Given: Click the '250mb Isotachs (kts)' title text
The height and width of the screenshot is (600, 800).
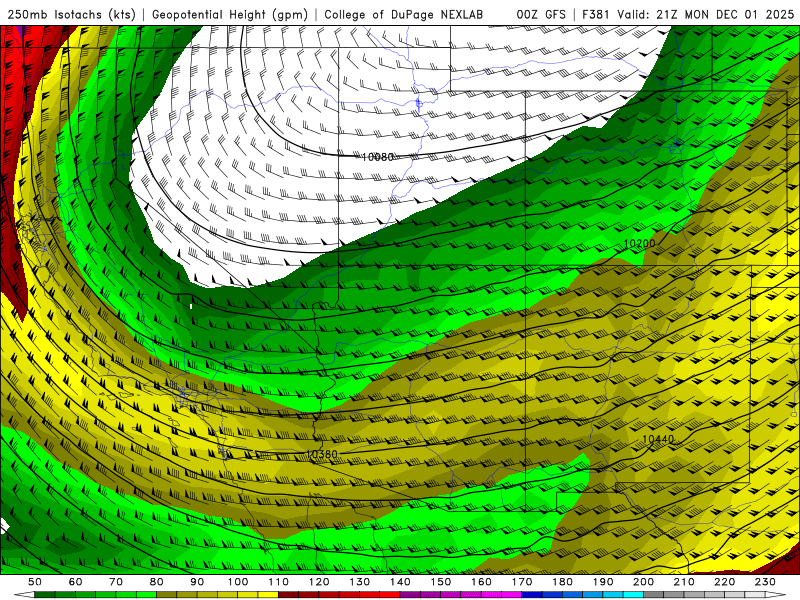Looking at the screenshot, I should (71, 14).
